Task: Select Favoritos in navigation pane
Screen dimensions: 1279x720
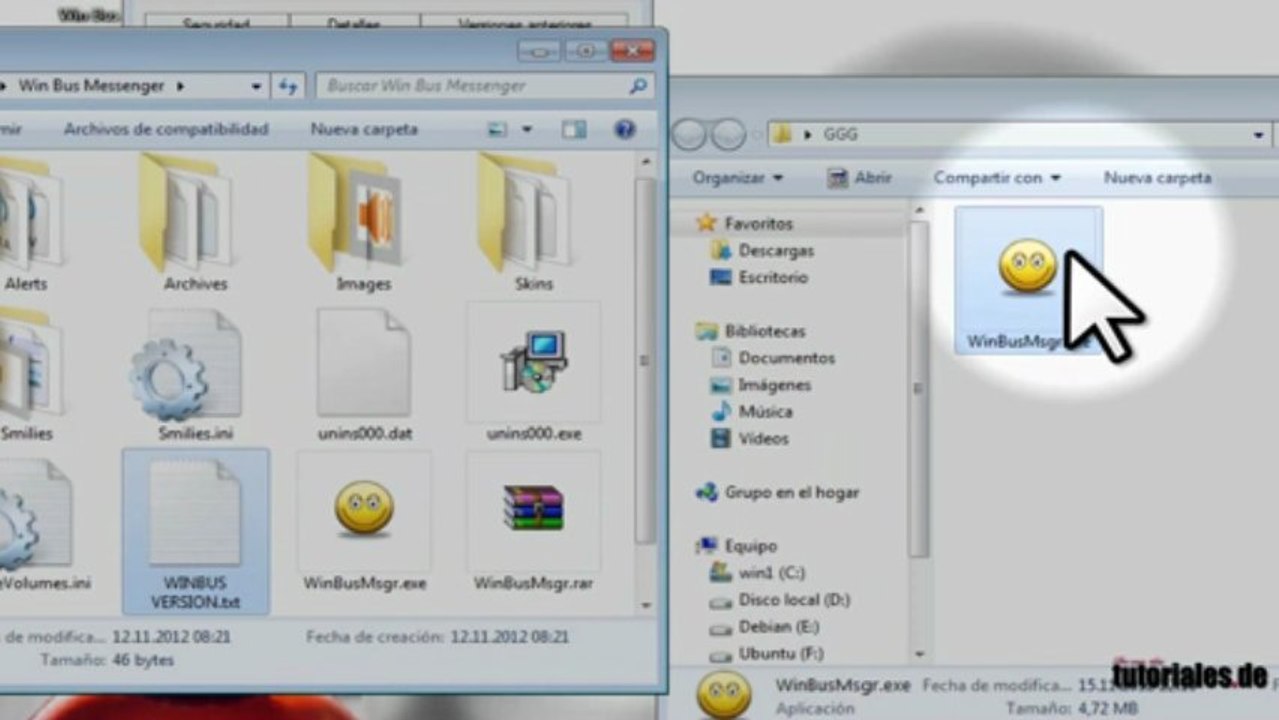Action: click(746, 224)
